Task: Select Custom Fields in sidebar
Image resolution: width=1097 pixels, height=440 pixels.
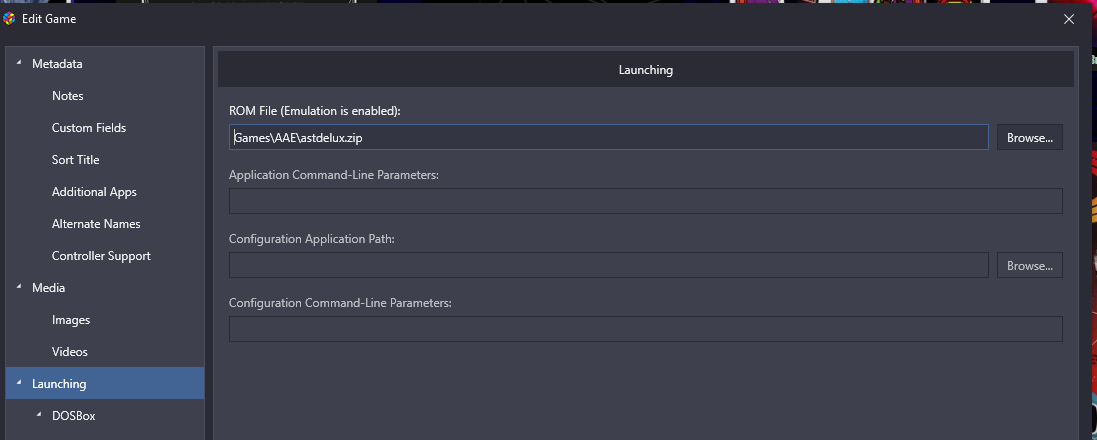Action: [89, 128]
